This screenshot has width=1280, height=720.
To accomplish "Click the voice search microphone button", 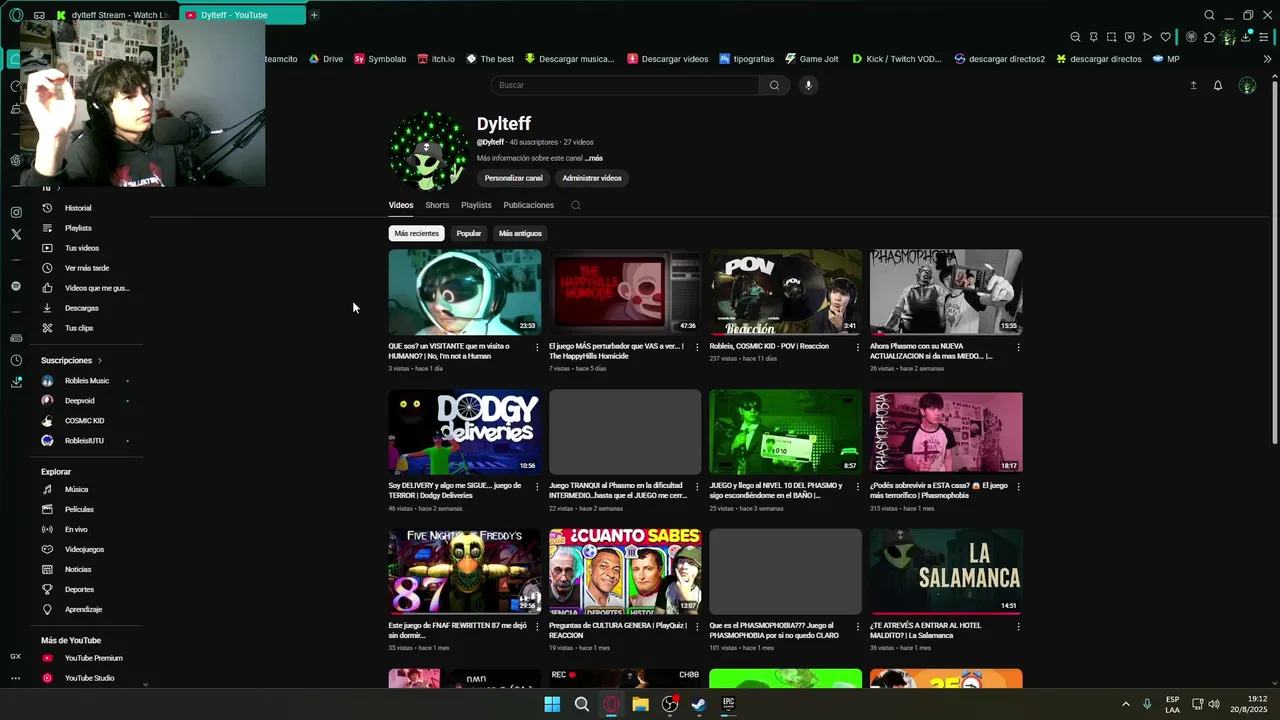I will click(x=808, y=85).
